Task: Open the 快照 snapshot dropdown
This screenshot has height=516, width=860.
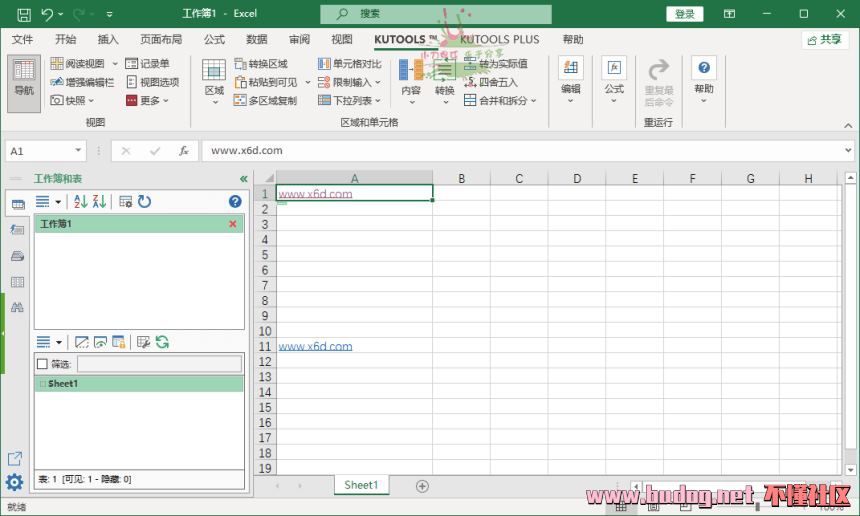Action: click(72, 100)
